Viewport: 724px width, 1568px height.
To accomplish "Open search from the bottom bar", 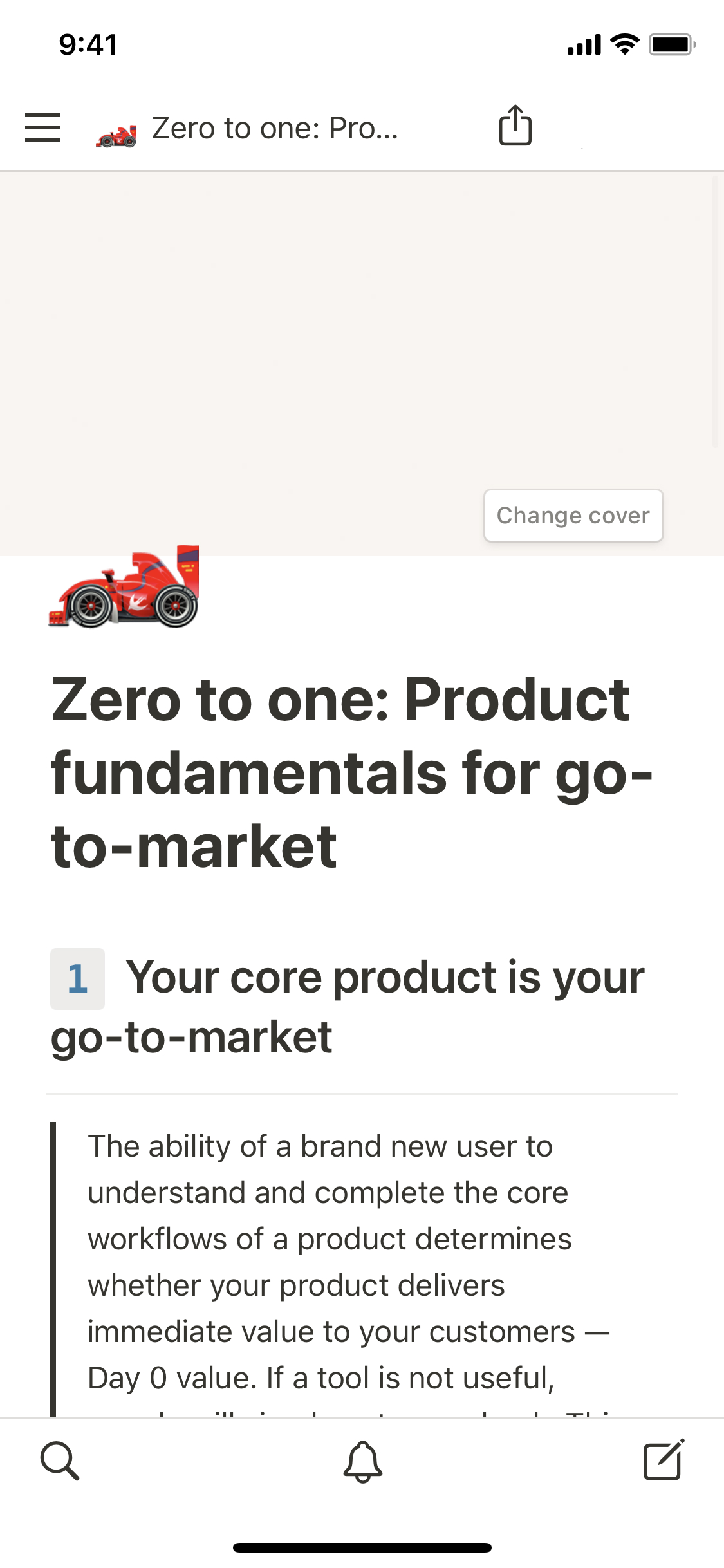I will [60, 1461].
